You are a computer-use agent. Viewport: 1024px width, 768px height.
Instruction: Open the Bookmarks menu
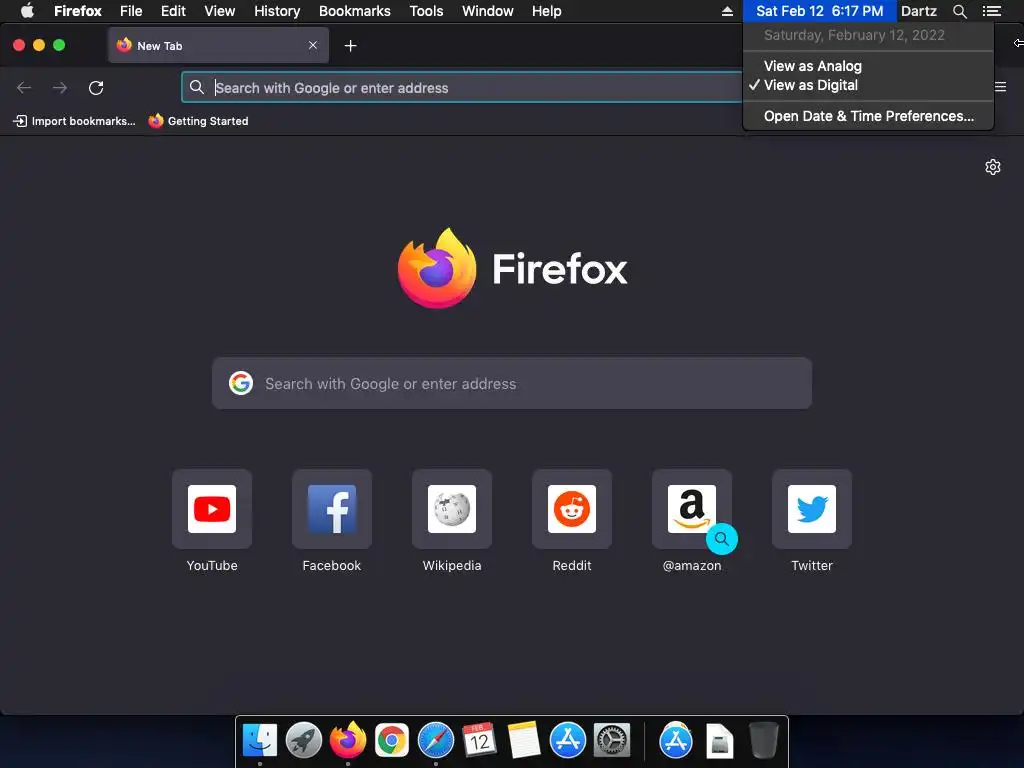click(x=355, y=11)
